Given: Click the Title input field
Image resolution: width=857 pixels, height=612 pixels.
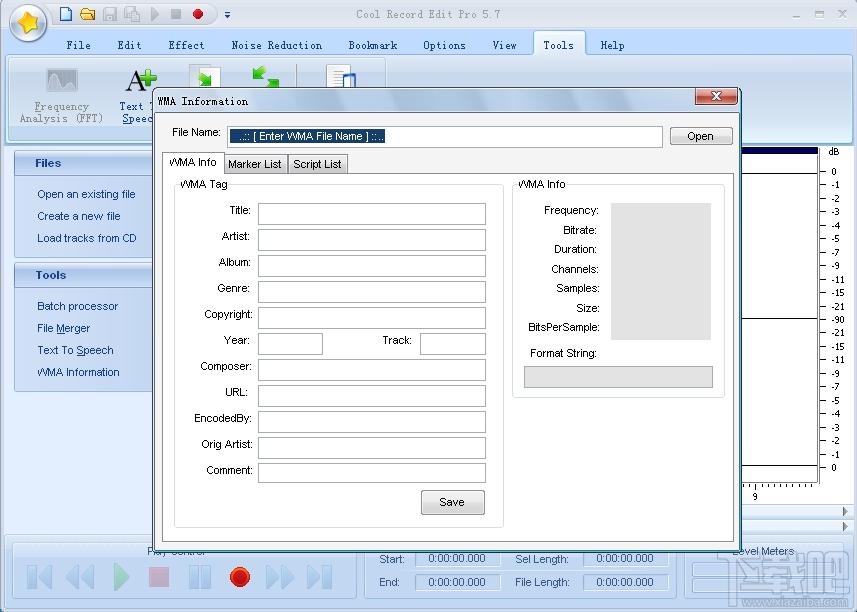Looking at the screenshot, I should coord(372,214).
